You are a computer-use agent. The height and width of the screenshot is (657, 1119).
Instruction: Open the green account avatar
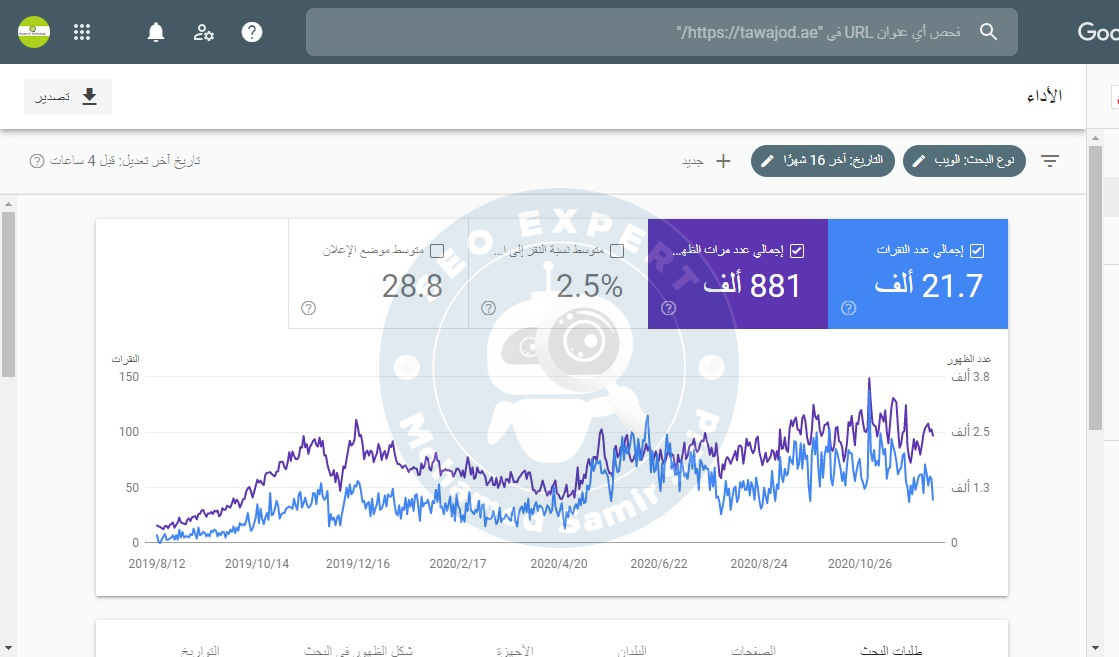(x=34, y=32)
